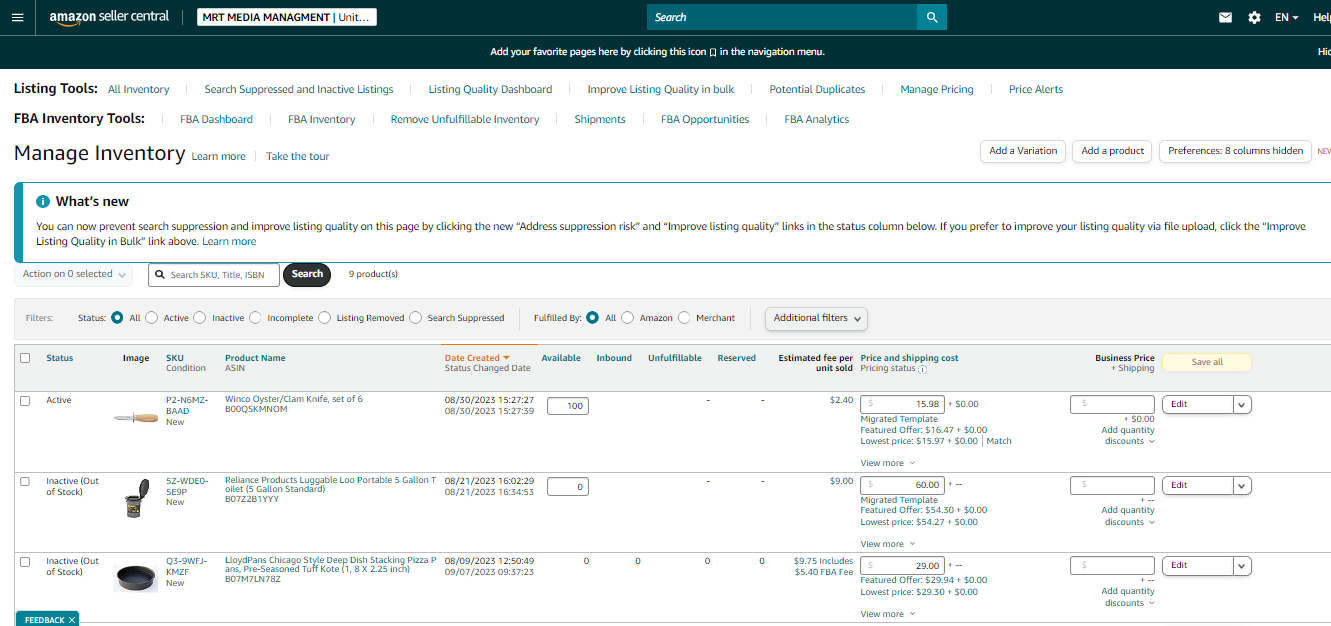
Task: Click the What's new info icon
Action: point(43,201)
